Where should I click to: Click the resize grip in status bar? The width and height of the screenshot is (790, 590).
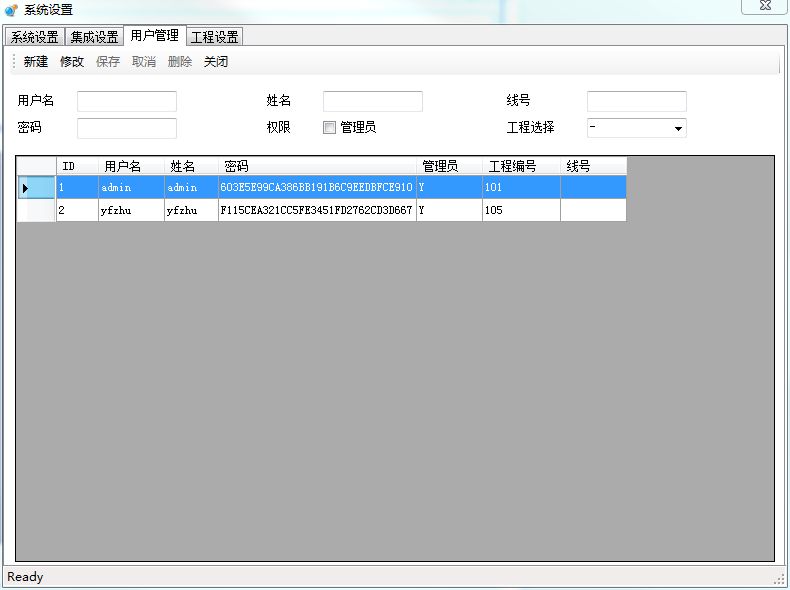(x=778, y=579)
